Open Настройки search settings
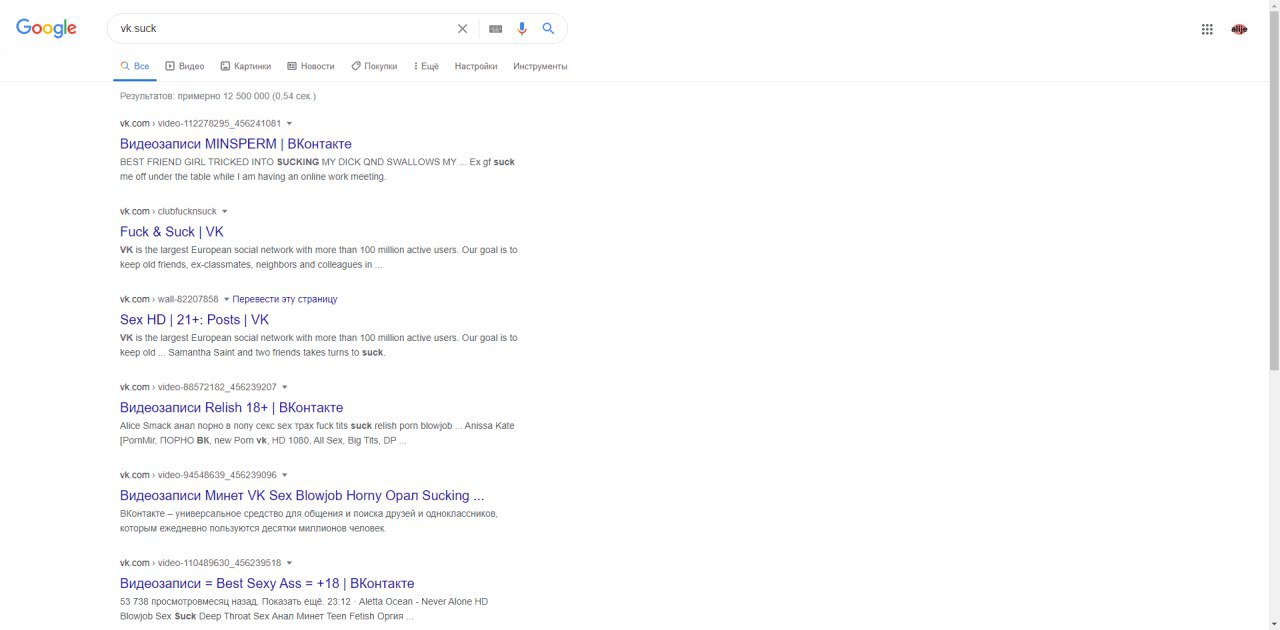The width and height of the screenshot is (1280, 630). [476, 66]
